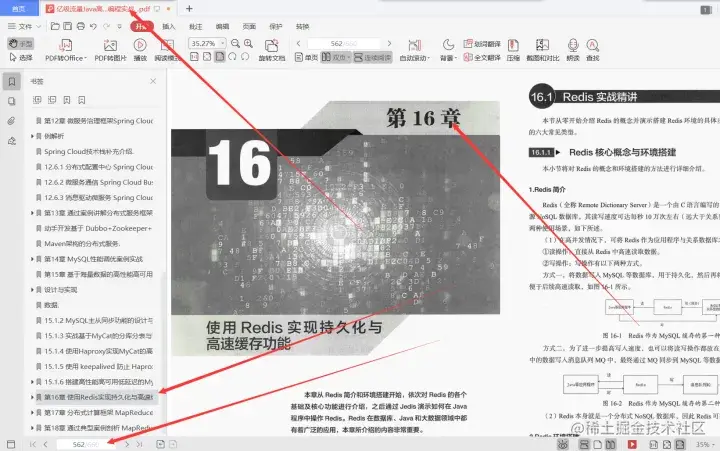
Task: Expand the 例解析 bookmark node
Action: click(32, 136)
